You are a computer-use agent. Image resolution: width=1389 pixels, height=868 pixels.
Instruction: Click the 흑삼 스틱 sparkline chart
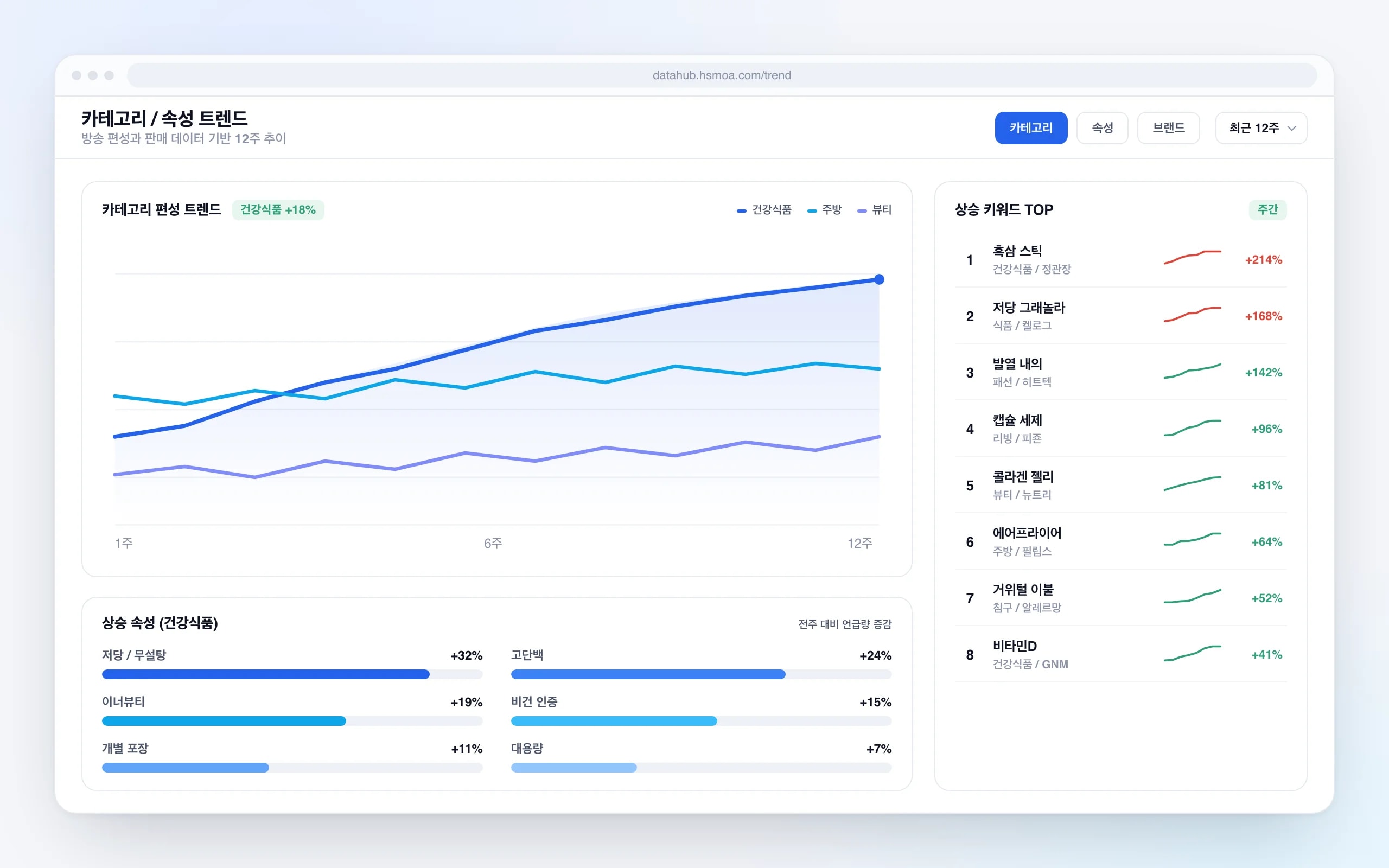pyautogui.click(x=1192, y=257)
